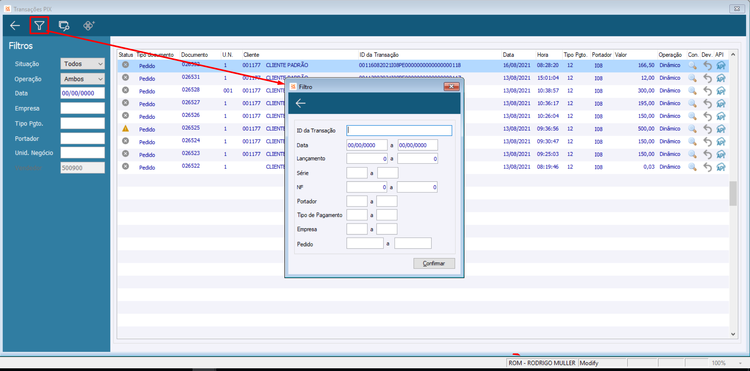The image size is (750, 371).
Task: Click API icon for row 10:38:57
Action: (721, 91)
